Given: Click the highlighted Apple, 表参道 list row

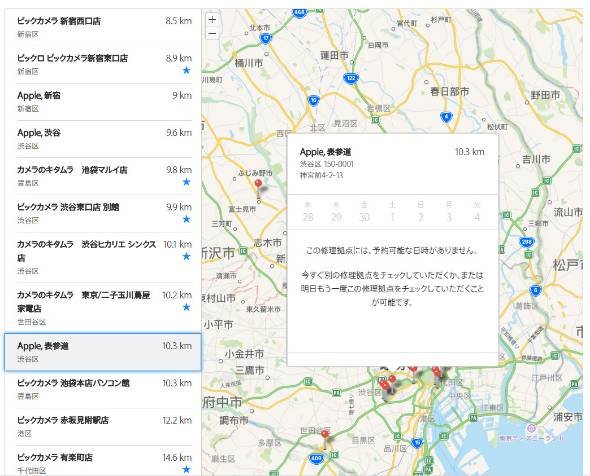Looking at the screenshot, I should pos(103,352).
